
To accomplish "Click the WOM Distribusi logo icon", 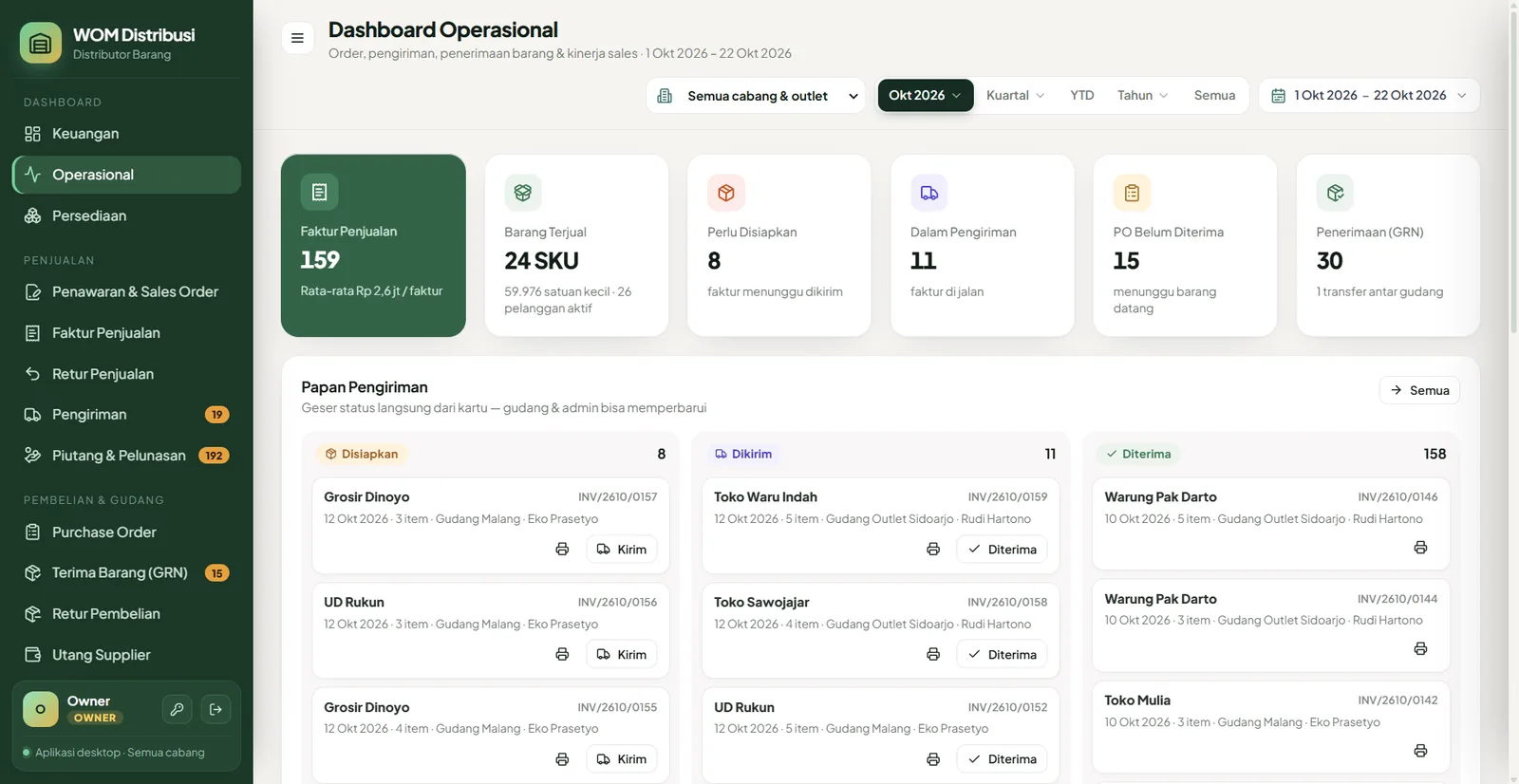I will [x=41, y=43].
